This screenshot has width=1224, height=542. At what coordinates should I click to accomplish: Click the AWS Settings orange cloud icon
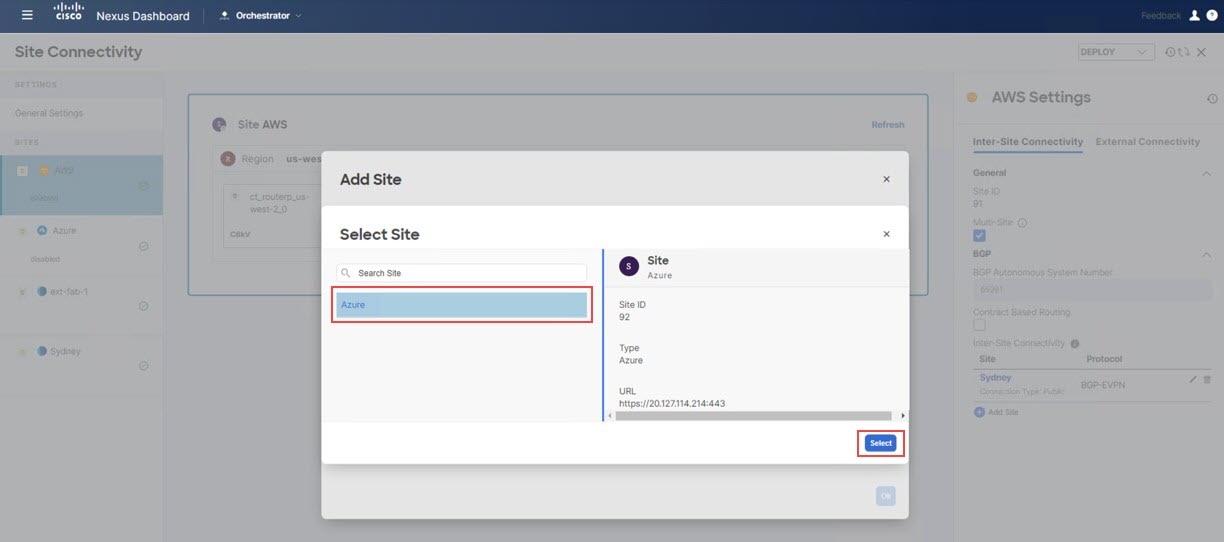tap(972, 98)
